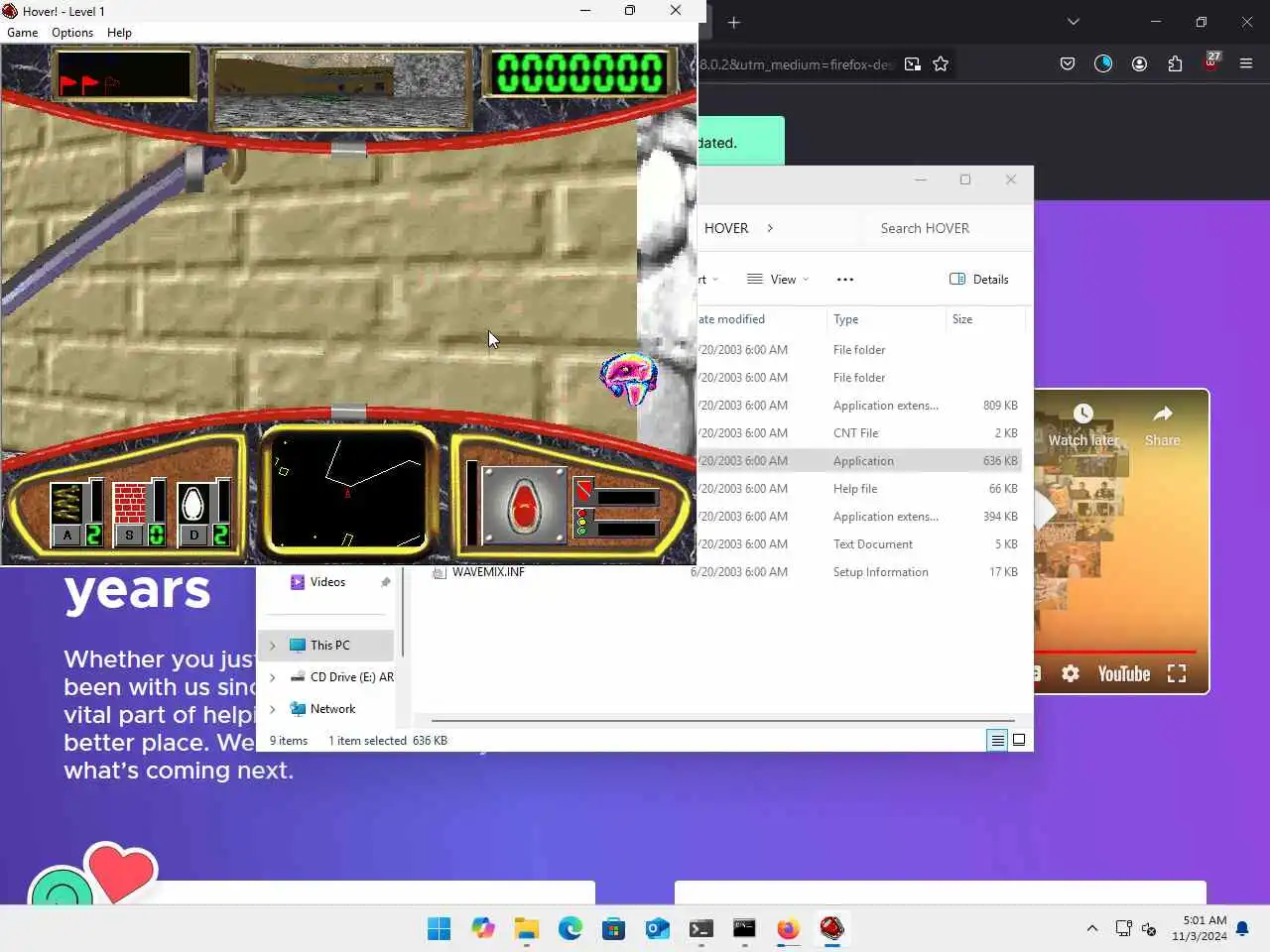Open the See more (three dots) Explorer menu
Screen dimensions: 1270x952
coord(845,280)
